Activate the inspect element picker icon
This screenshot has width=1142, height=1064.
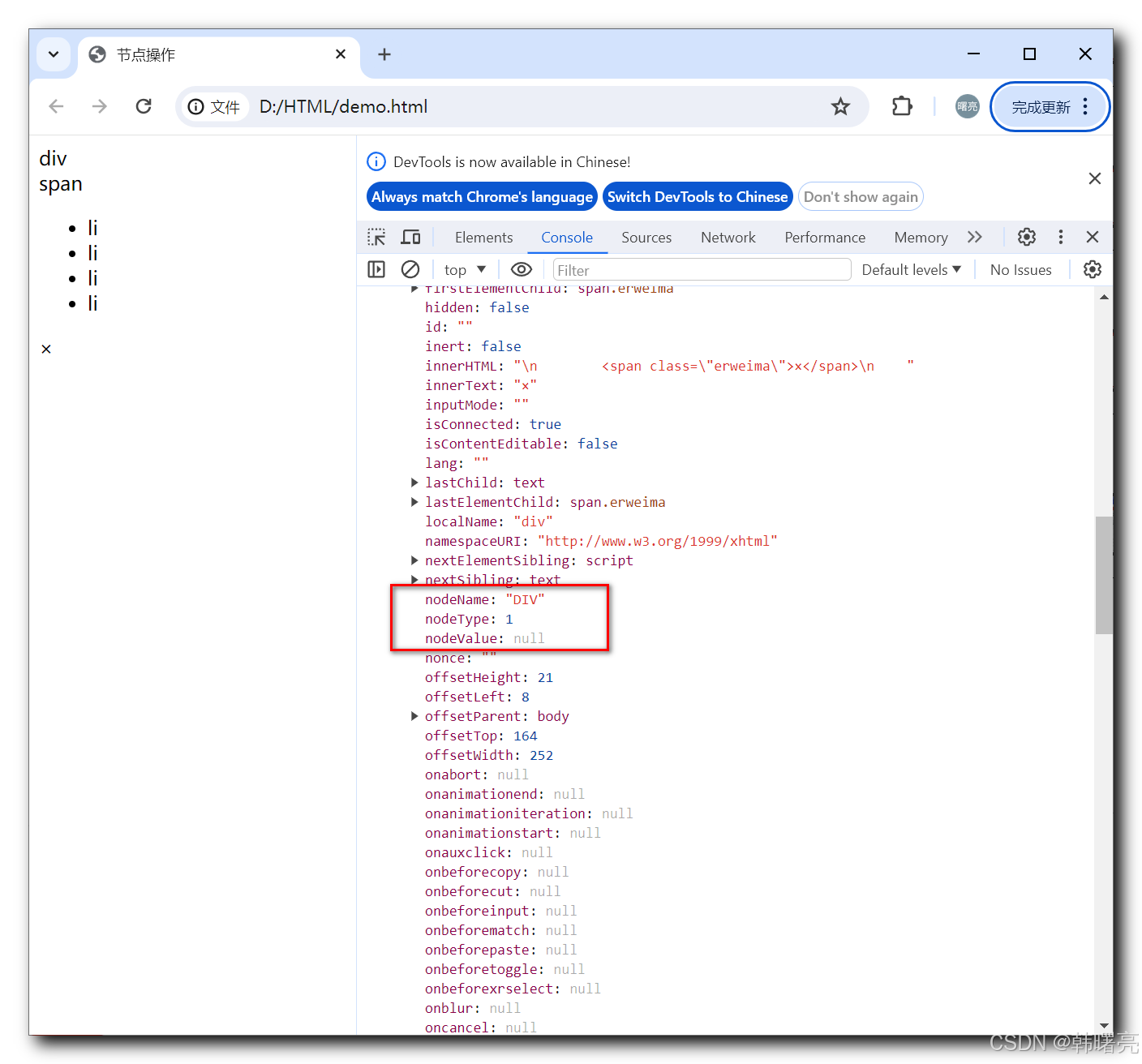click(376, 237)
